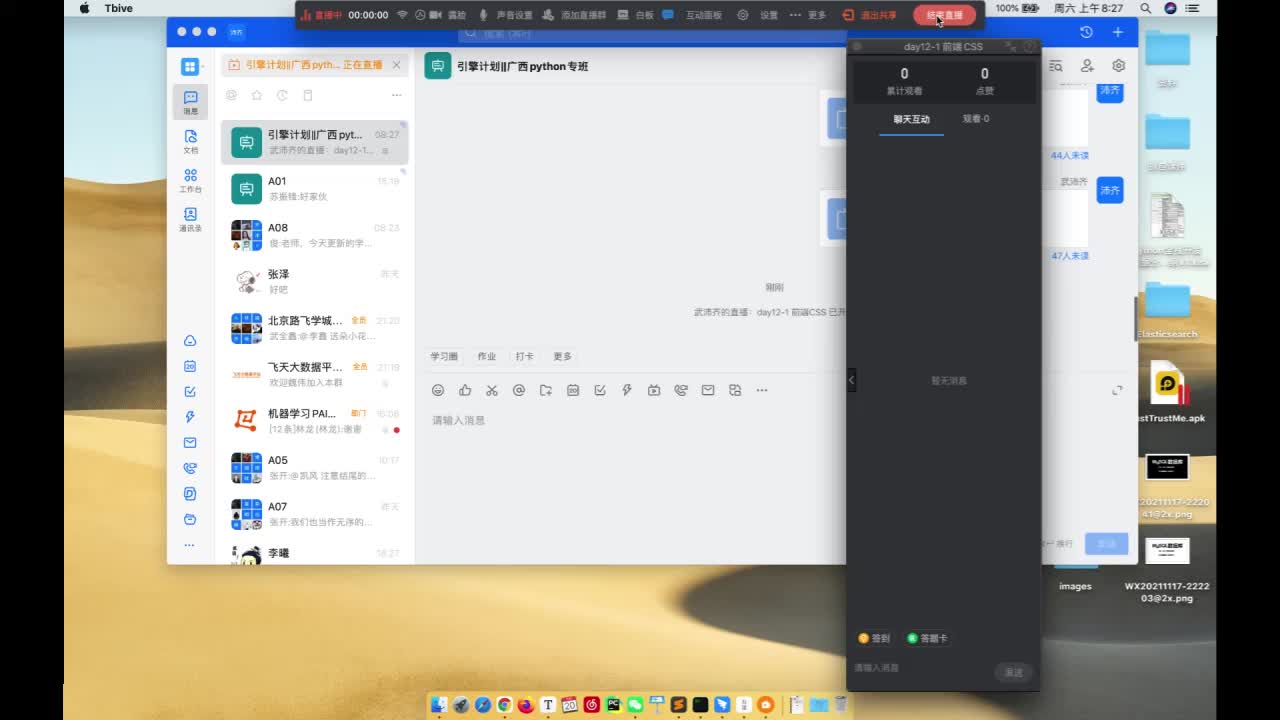Click the plus icon in blue title bar
Screen dimensions: 1280x720
(1118, 32)
